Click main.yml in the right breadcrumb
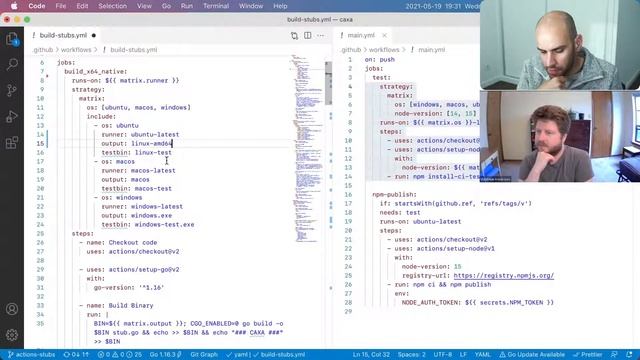This screenshot has width=640, height=360. [431, 50]
